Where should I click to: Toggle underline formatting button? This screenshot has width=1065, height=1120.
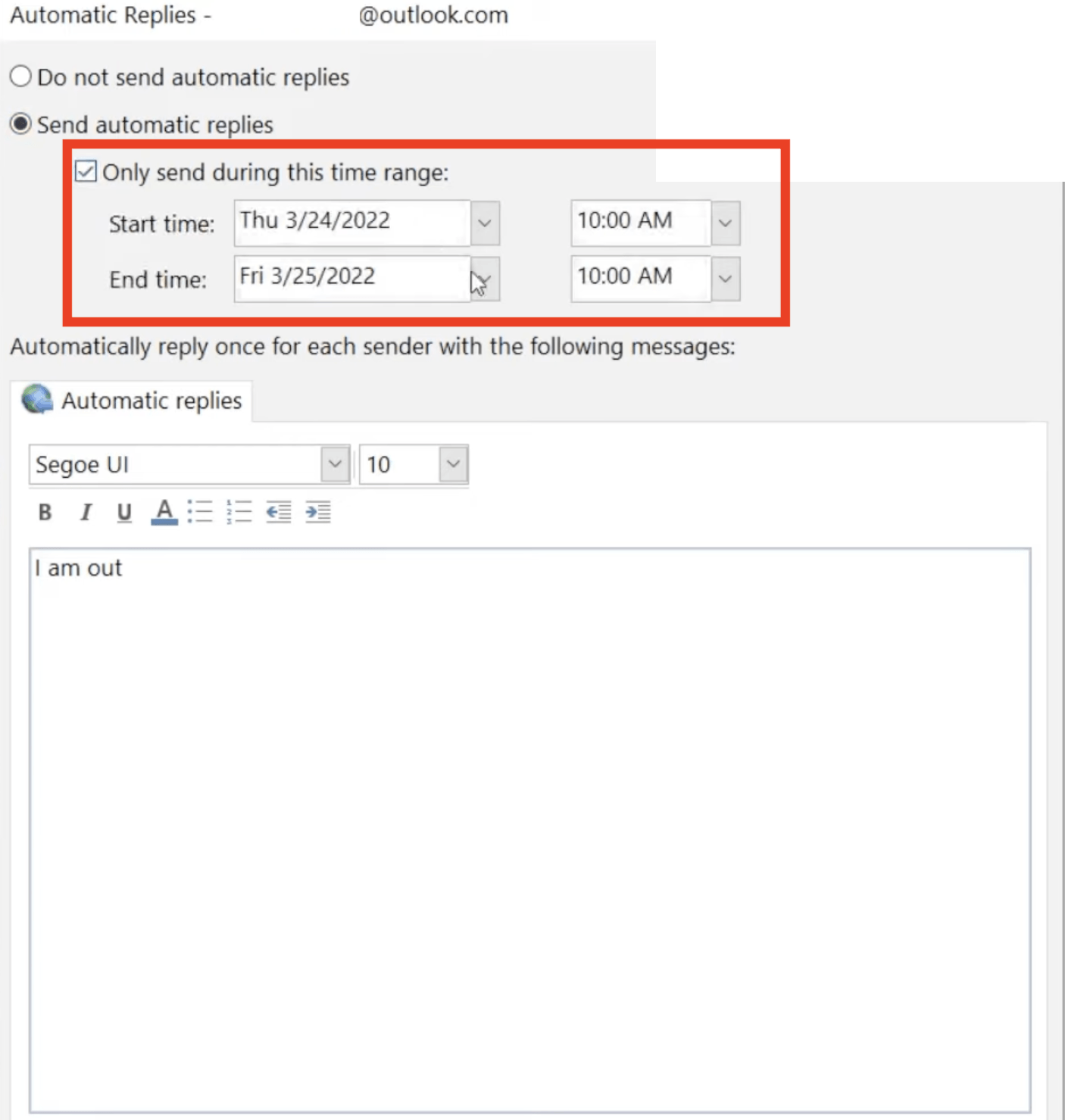124,513
